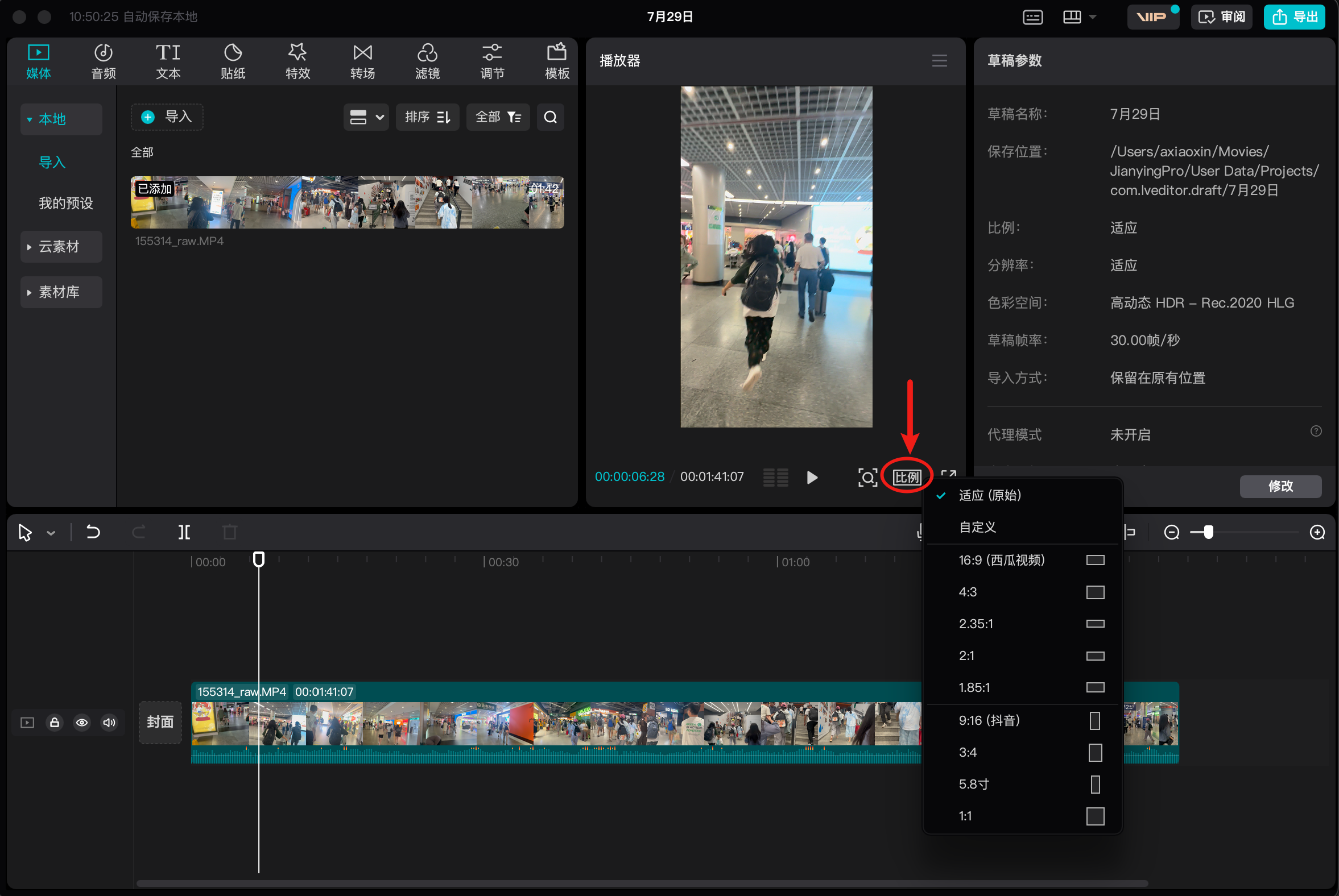Select the 2:1 aspect ratio

point(1022,656)
